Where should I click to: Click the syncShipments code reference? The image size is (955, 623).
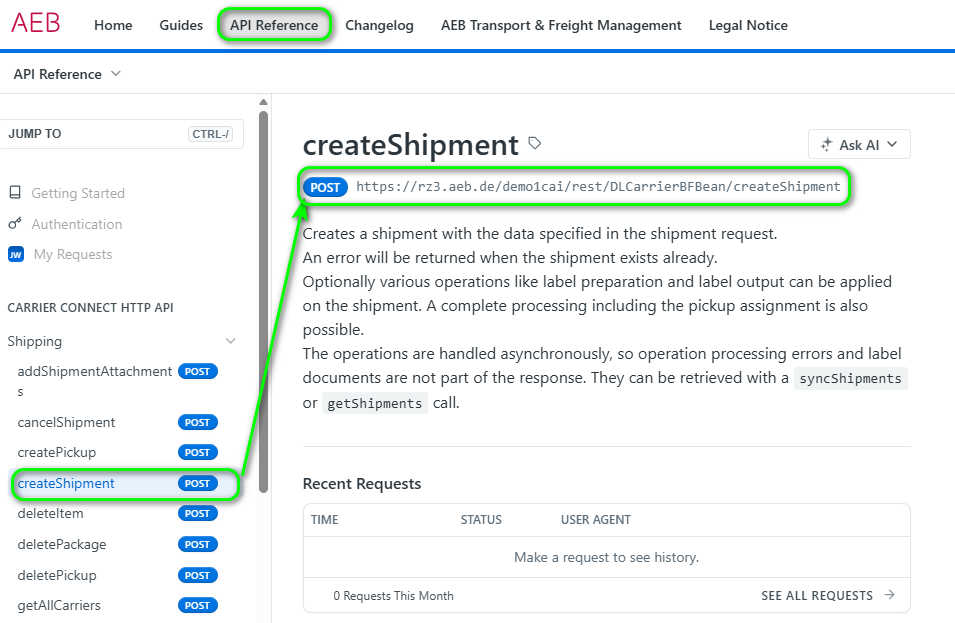[x=850, y=378]
